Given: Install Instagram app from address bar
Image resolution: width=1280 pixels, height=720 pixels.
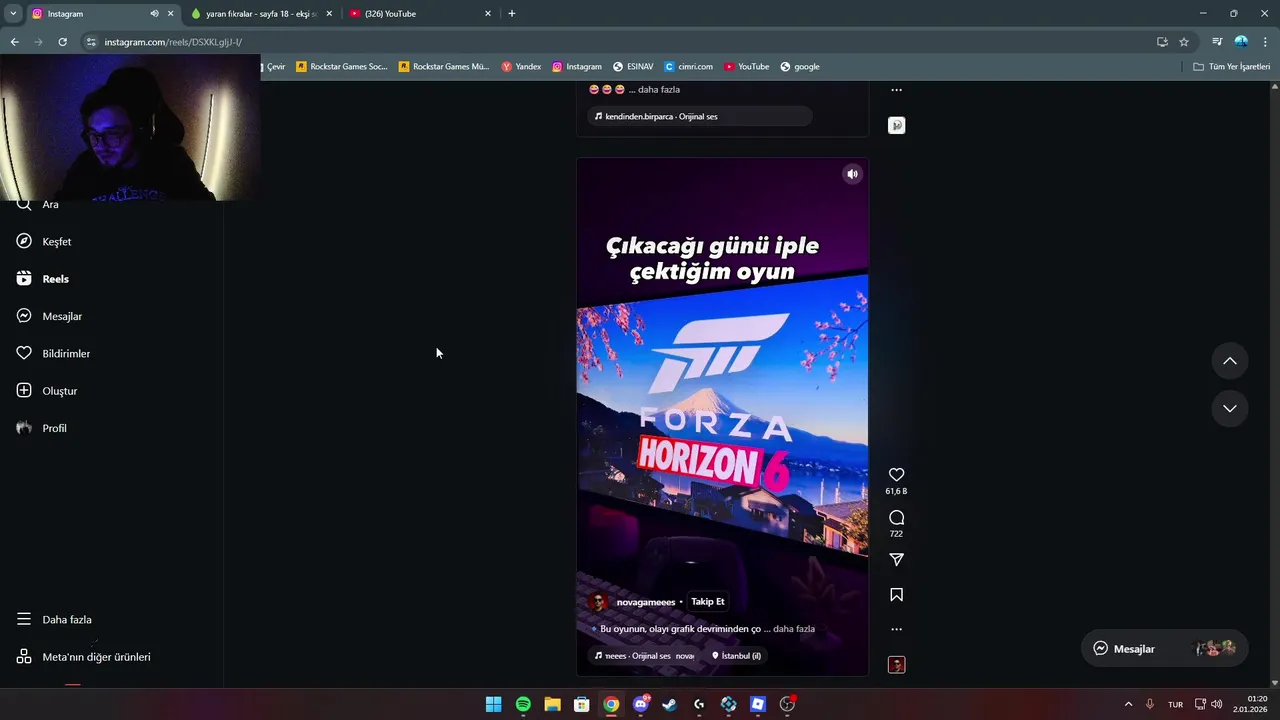Looking at the screenshot, I should coord(1162,42).
